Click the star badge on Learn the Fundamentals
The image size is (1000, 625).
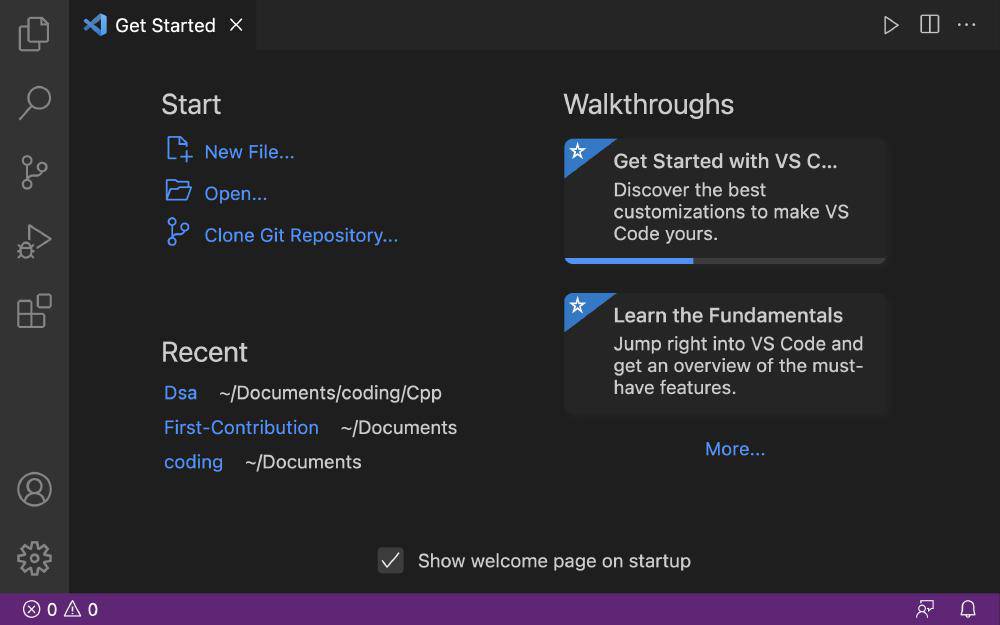pyautogui.click(x=578, y=305)
